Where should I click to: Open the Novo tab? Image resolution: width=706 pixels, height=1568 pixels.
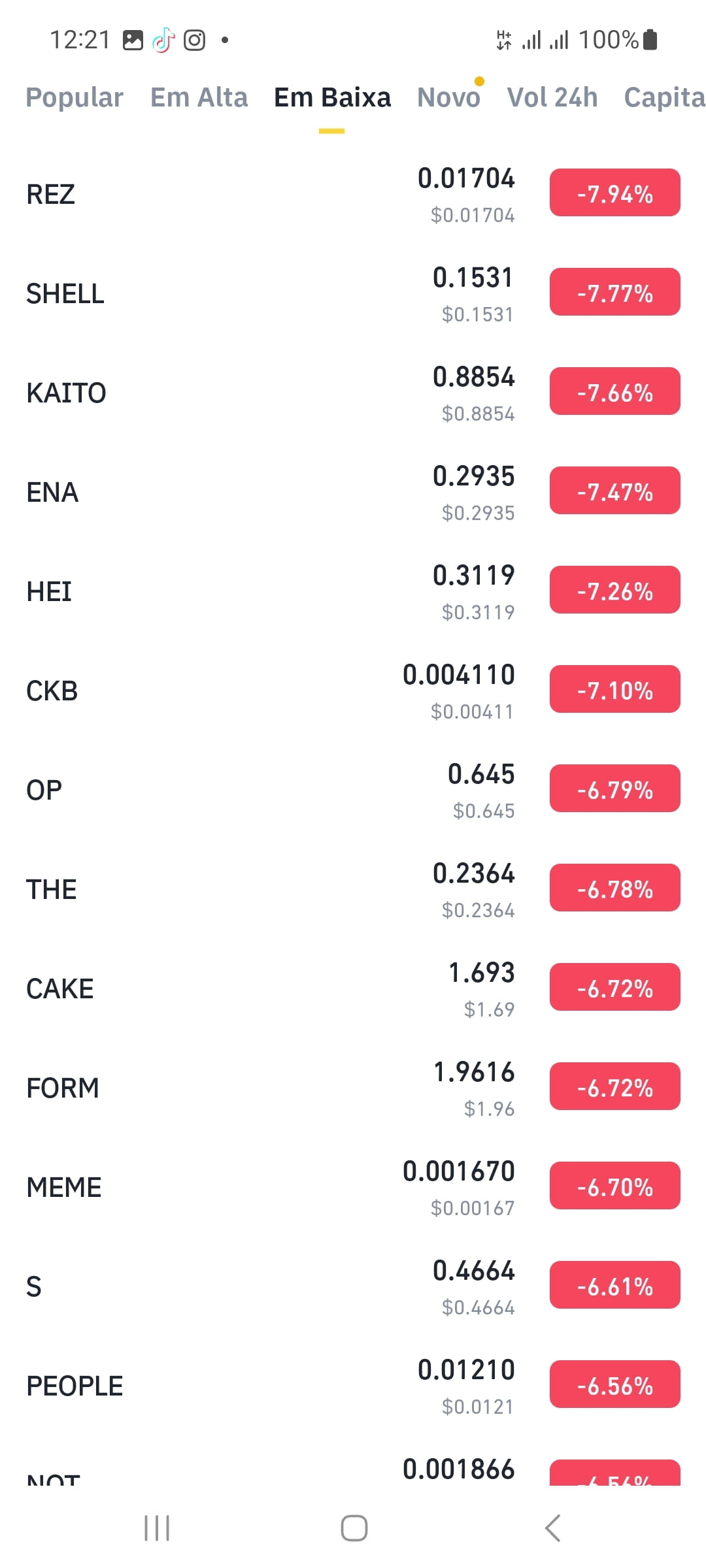(448, 97)
